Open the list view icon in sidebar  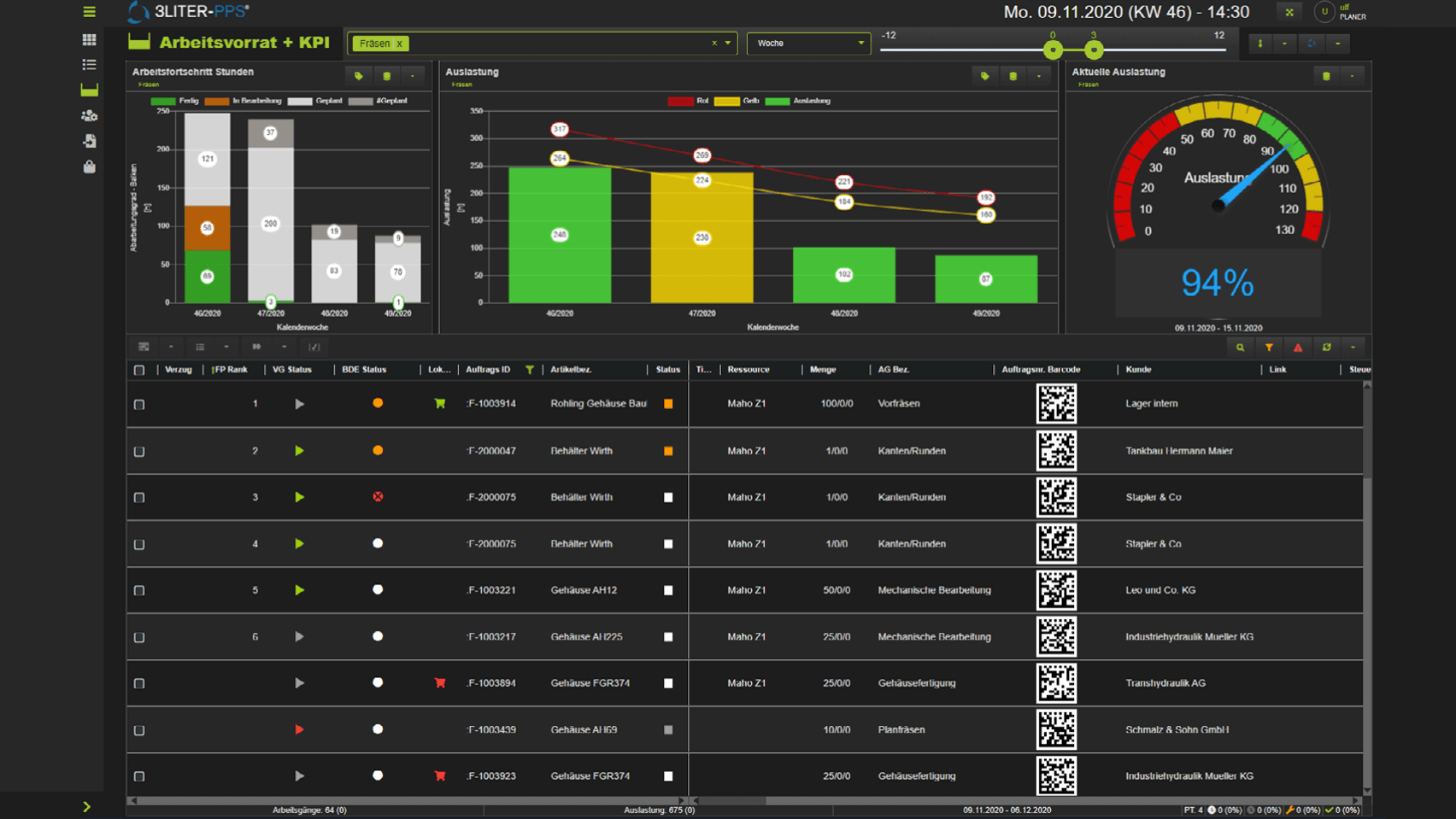tap(89, 64)
